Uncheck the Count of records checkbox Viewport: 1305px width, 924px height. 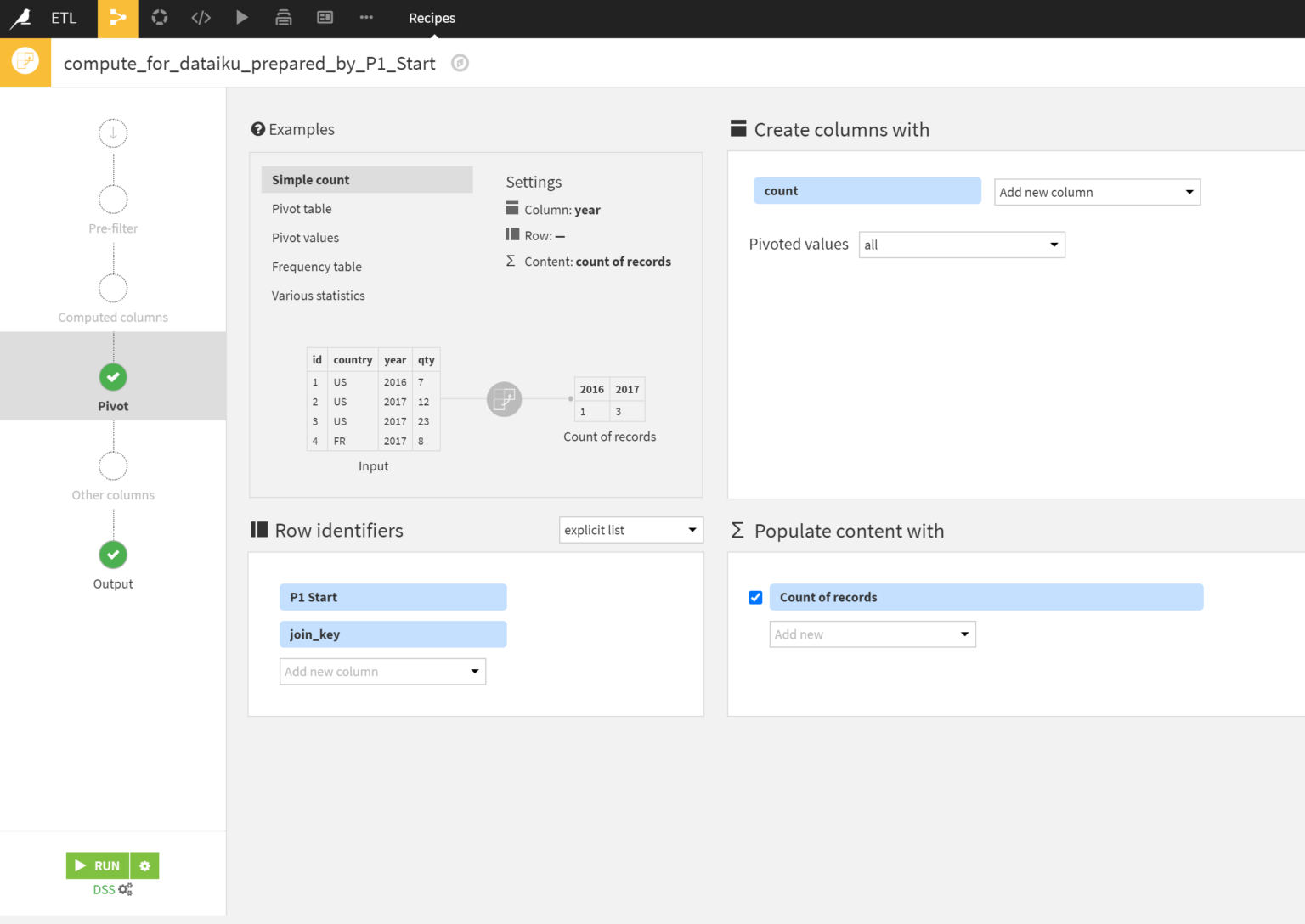point(755,598)
